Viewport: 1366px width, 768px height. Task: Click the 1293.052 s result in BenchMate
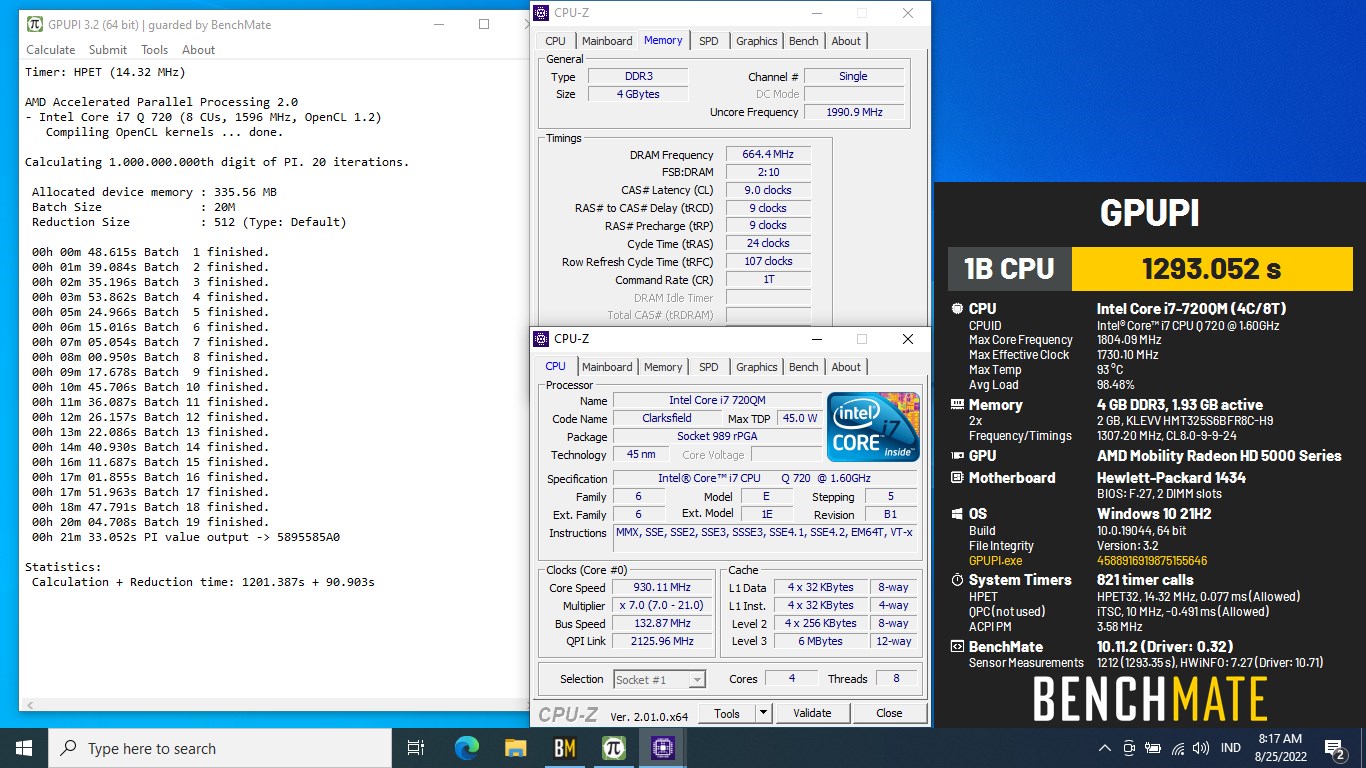click(x=1211, y=268)
